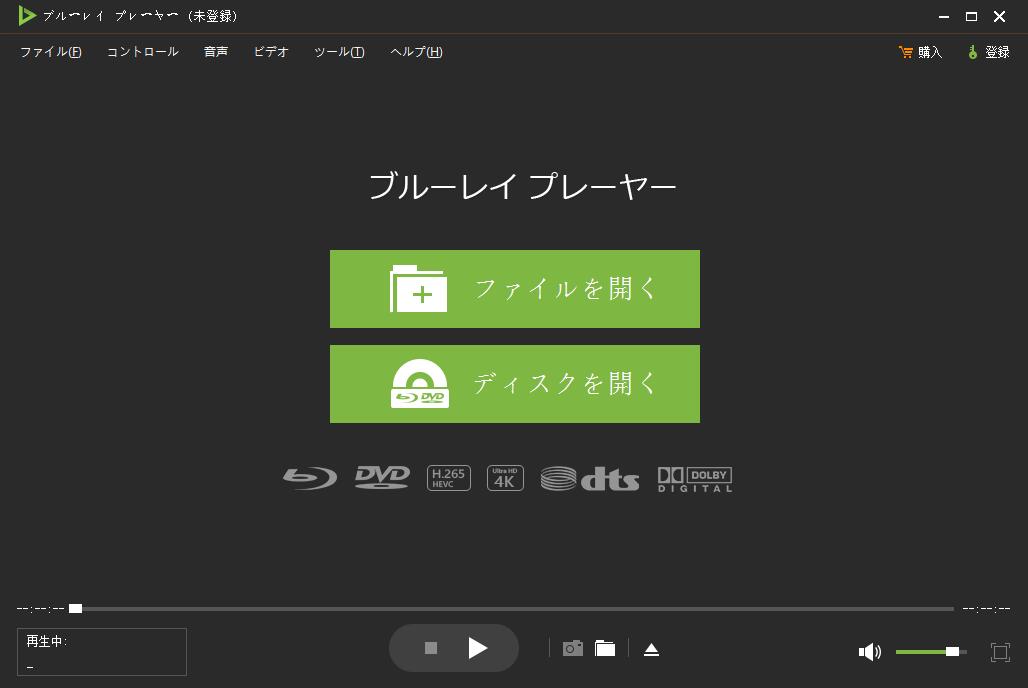
Task: Open the snapshot folder icon
Action: point(604,649)
